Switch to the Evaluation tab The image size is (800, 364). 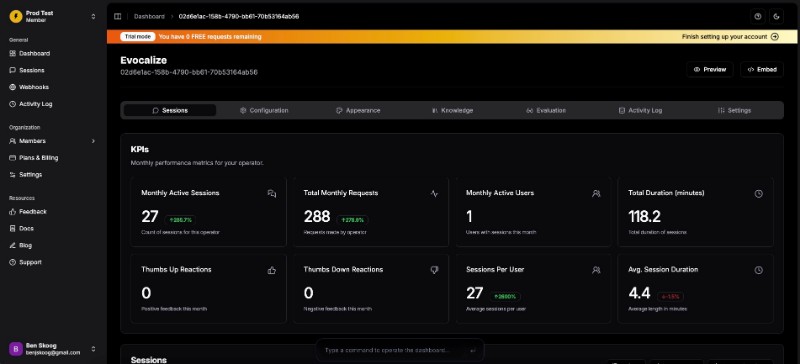coord(546,110)
